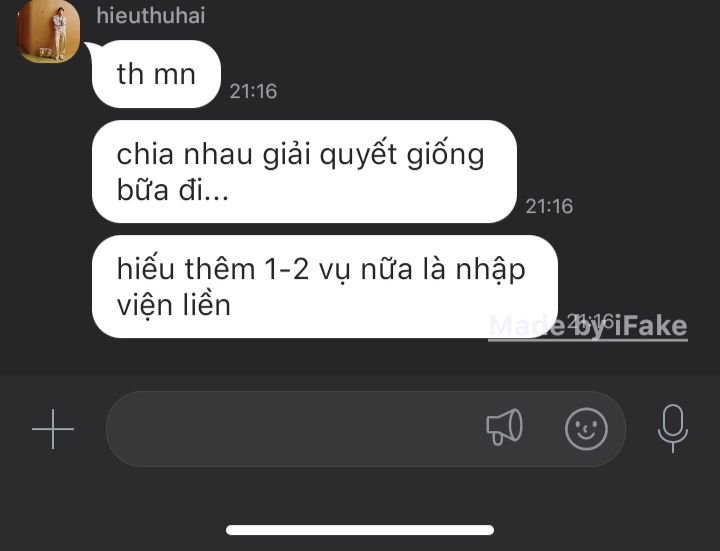720x551 pixels.
Task: Open the smiley emoji picker
Action: click(x=586, y=429)
